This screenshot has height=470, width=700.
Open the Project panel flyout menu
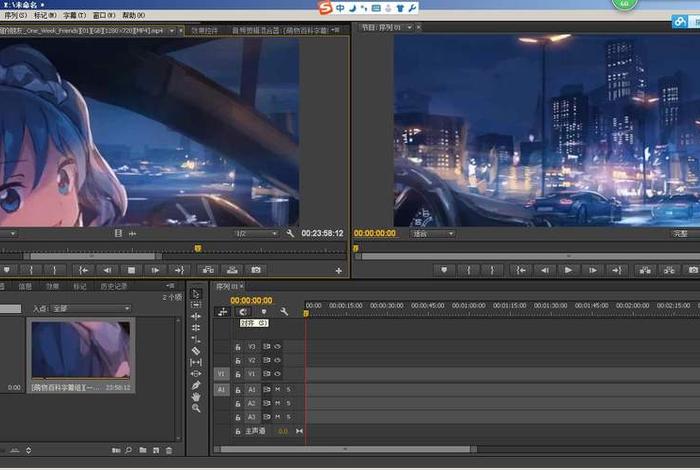tap(170, 286)
